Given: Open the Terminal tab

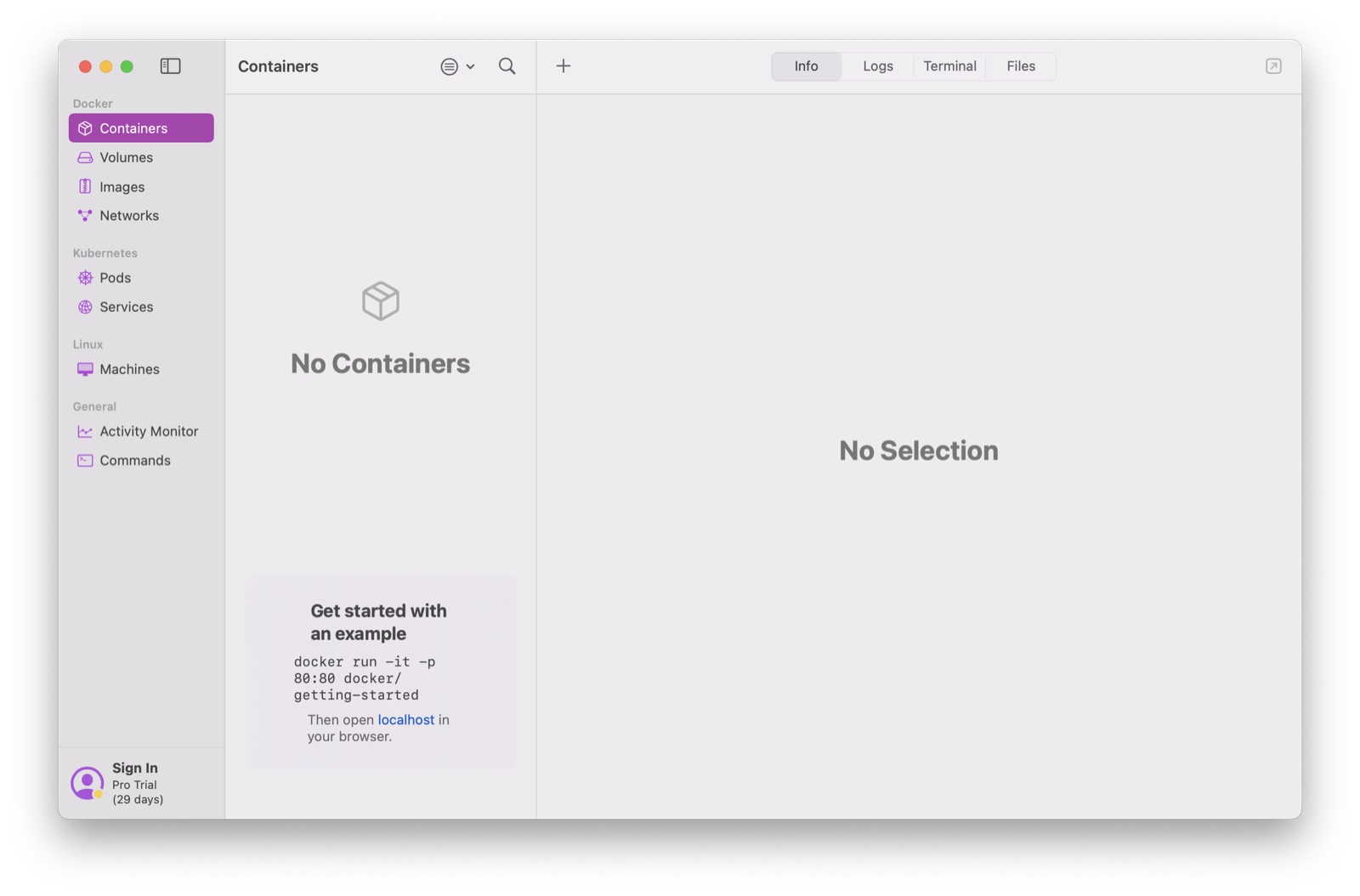Looking at the screenshot, I should 949,66.
